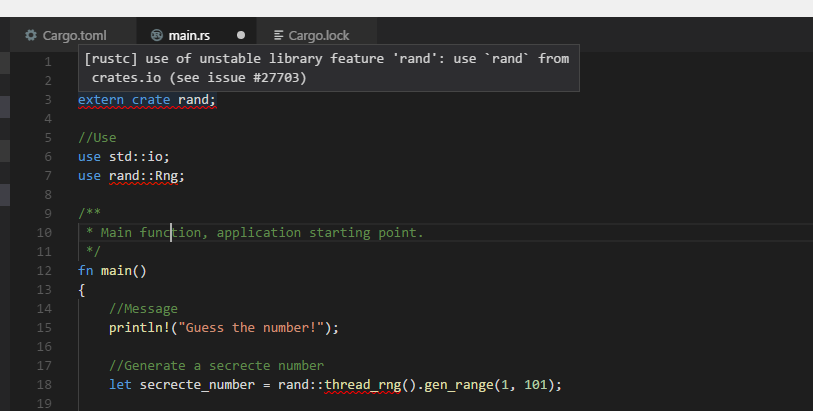
Task: Click 'secrecte_number' variable on line 18
Action: tap(197, 385)
